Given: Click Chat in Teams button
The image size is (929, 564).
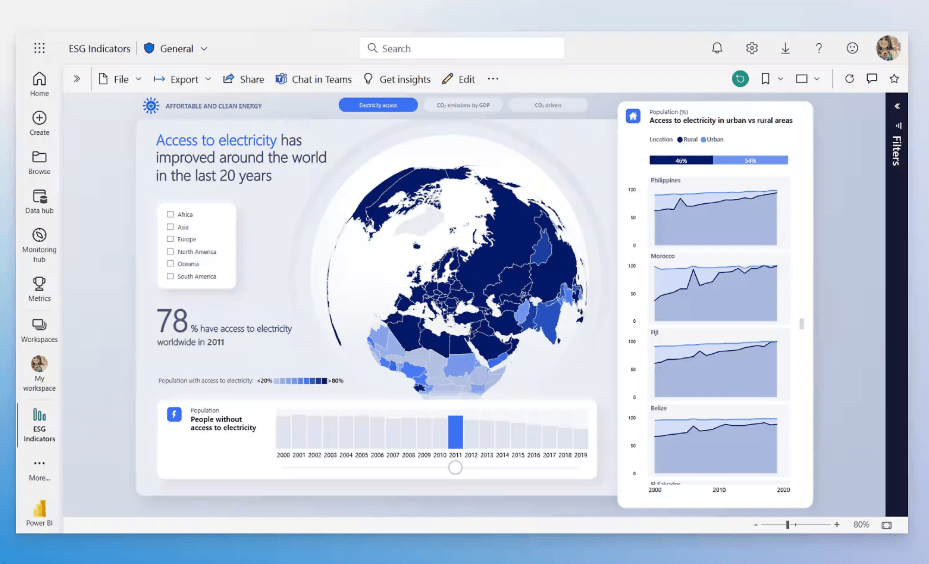Looking at the screenshot, I should pos(313,79).
